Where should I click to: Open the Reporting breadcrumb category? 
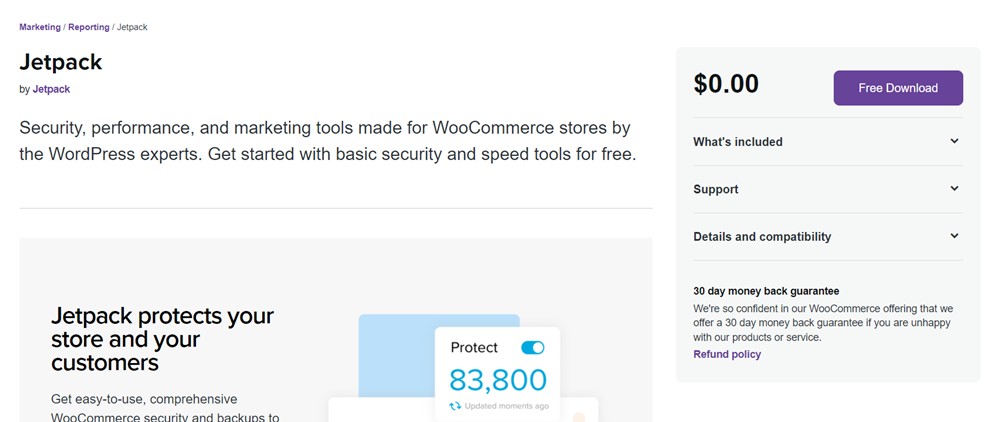89,27
